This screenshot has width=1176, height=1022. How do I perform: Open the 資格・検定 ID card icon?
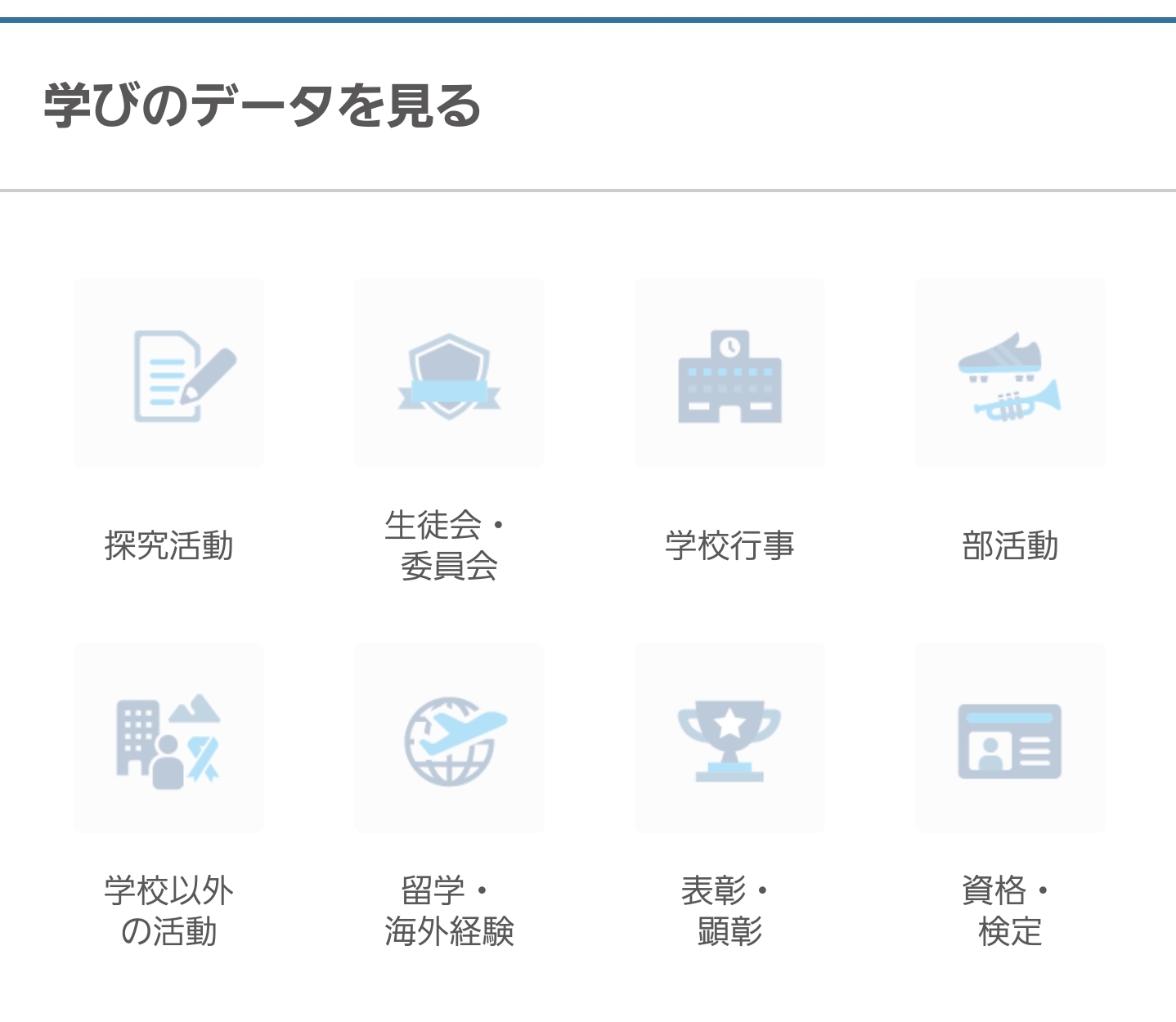(1010, 737)
